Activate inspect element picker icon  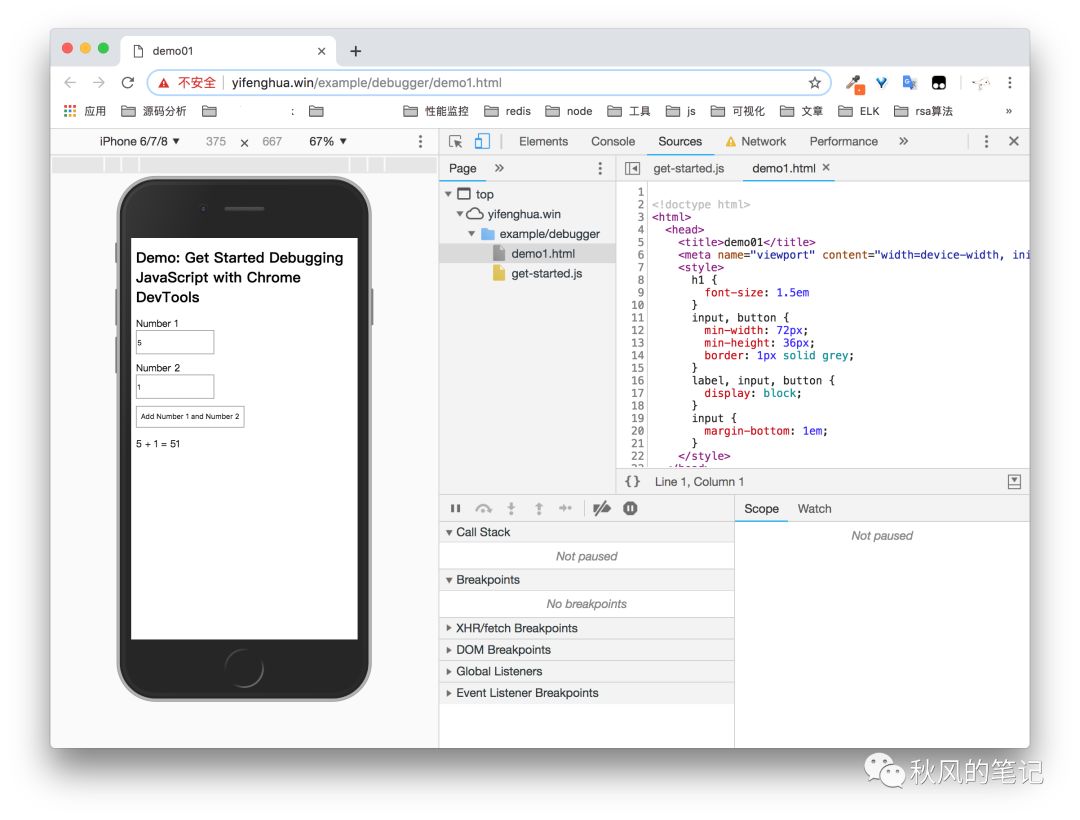coord(455,141)
